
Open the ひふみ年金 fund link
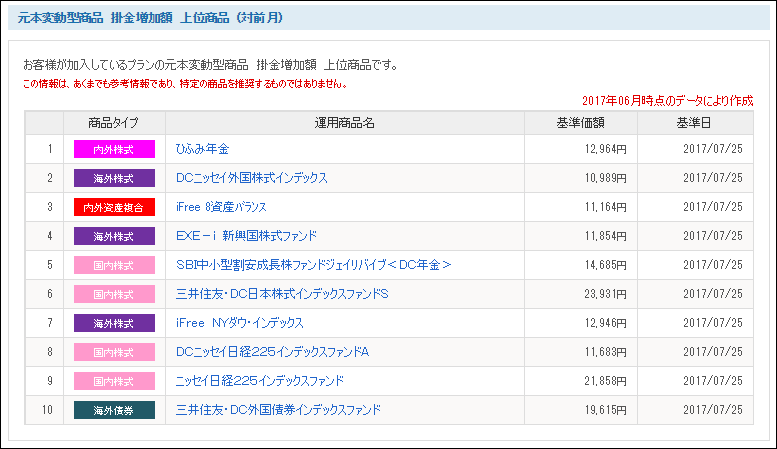(202, 149)
